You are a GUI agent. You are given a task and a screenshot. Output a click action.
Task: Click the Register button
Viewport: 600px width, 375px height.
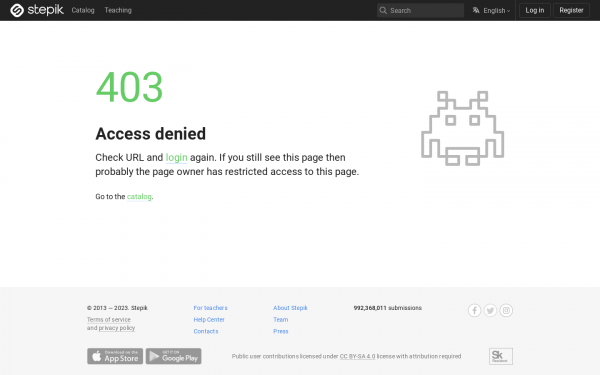[x=571, y=10]
